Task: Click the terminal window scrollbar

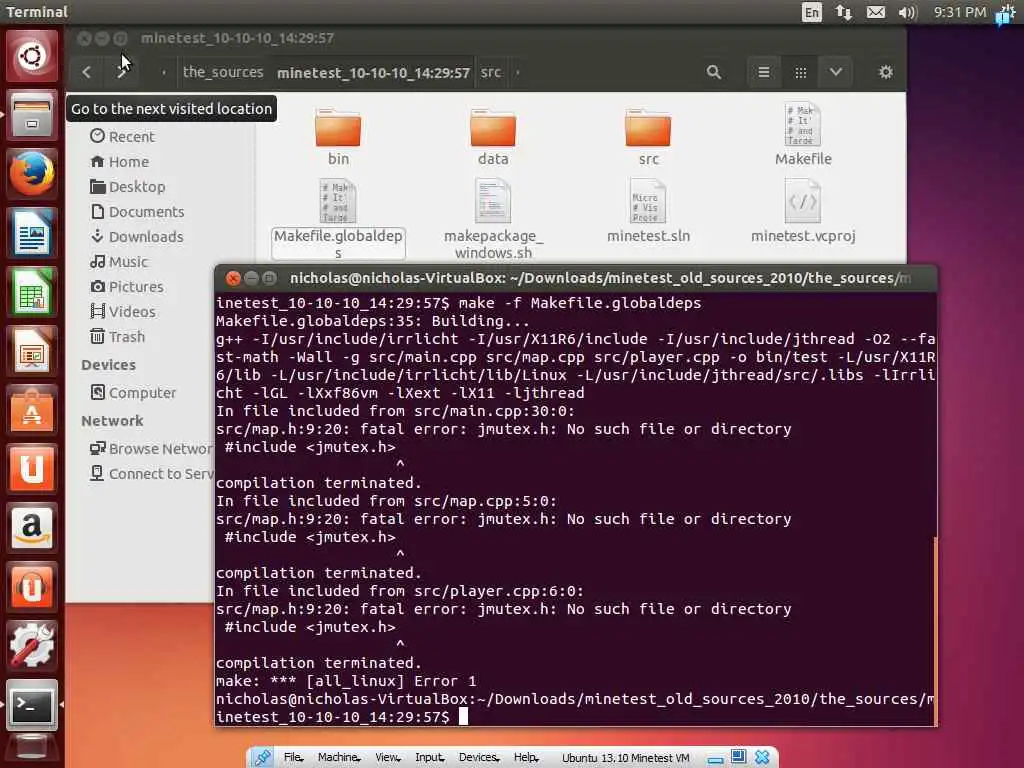Action: (x=935, y=631)
